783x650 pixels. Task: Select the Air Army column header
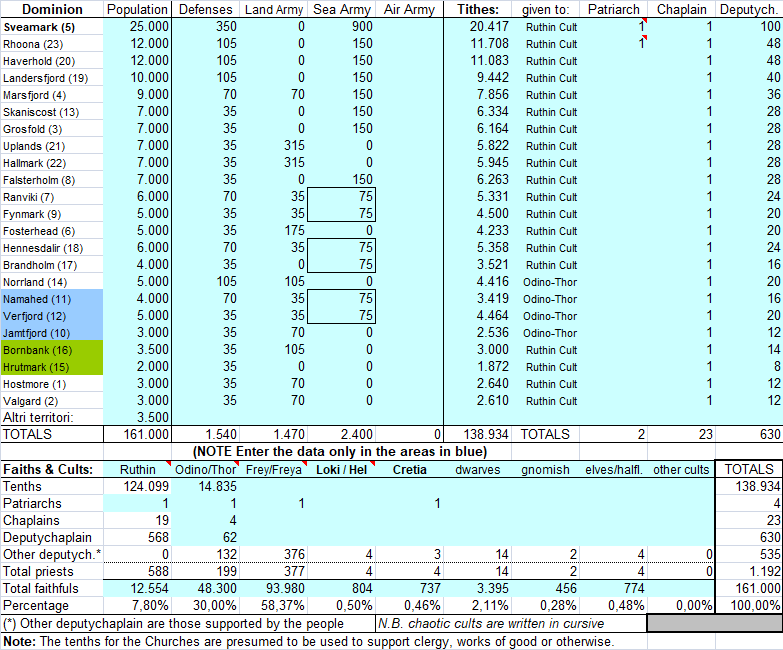pos(409,9)
